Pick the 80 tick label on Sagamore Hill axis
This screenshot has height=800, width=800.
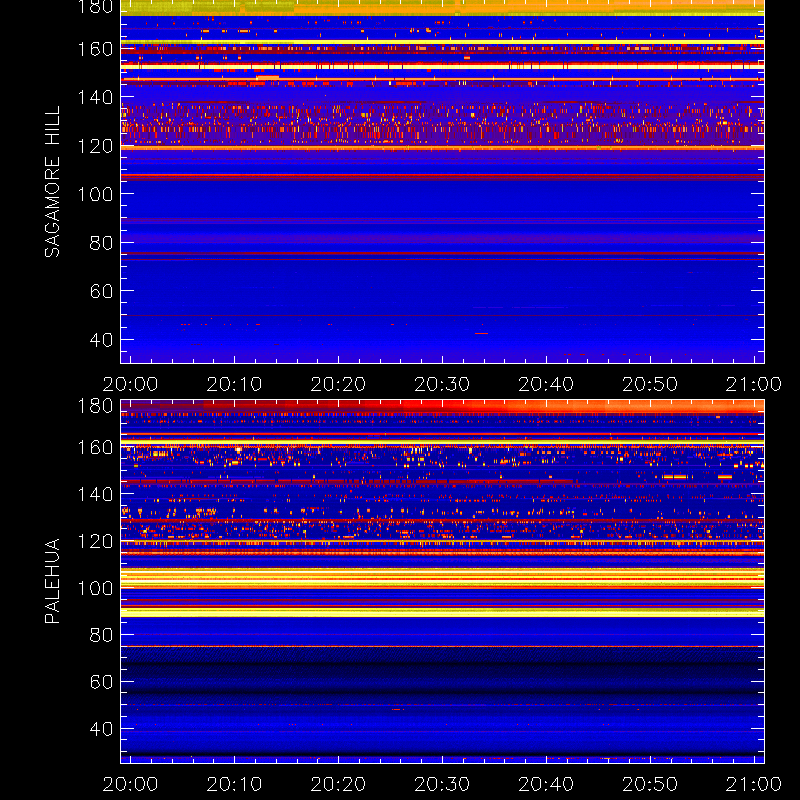click(x=101, y=243)
